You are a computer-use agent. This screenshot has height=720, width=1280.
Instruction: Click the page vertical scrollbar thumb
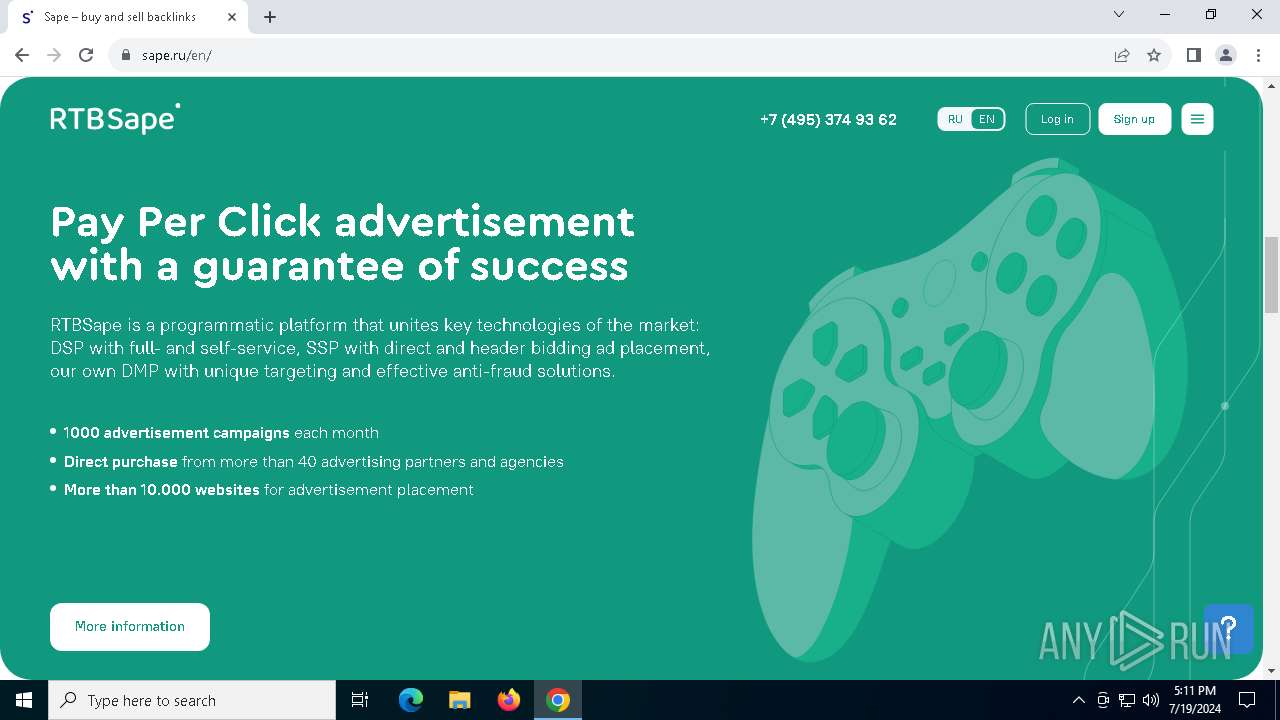(x=1271, y=275)
